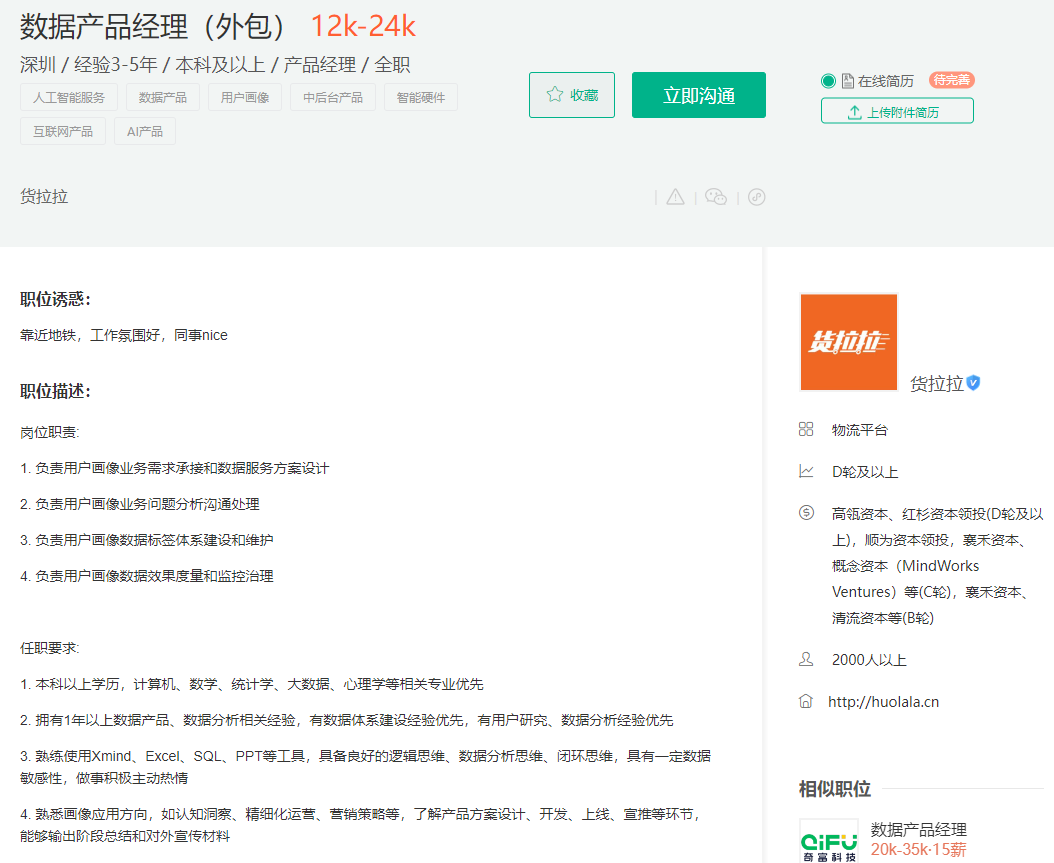Open the http://huolala.cn website link
1054x863 pixels.
[883, 702]
